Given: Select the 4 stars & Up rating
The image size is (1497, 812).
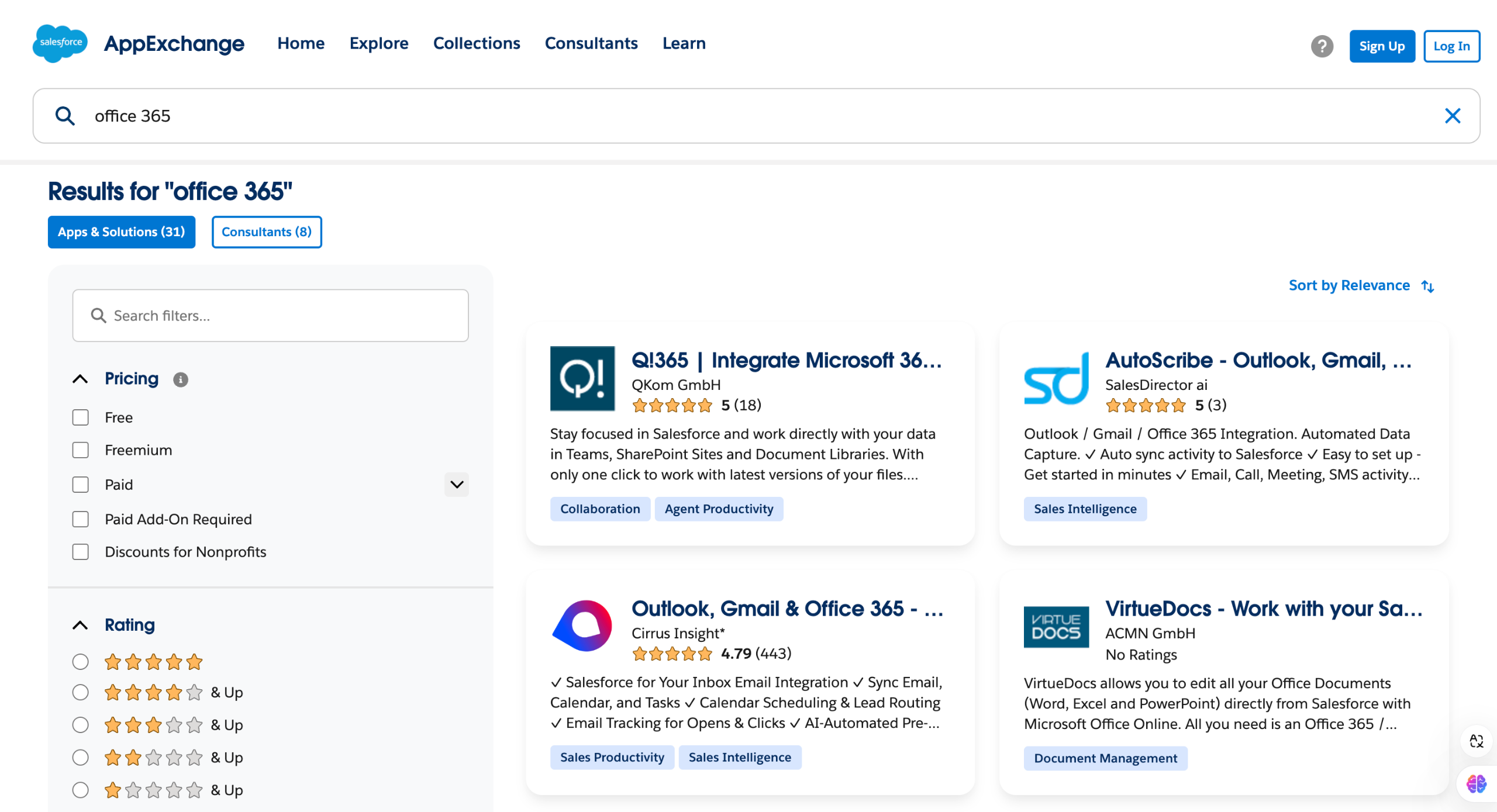Looking at the screenshot, I should pyautogui.click(x=80, y=692).
